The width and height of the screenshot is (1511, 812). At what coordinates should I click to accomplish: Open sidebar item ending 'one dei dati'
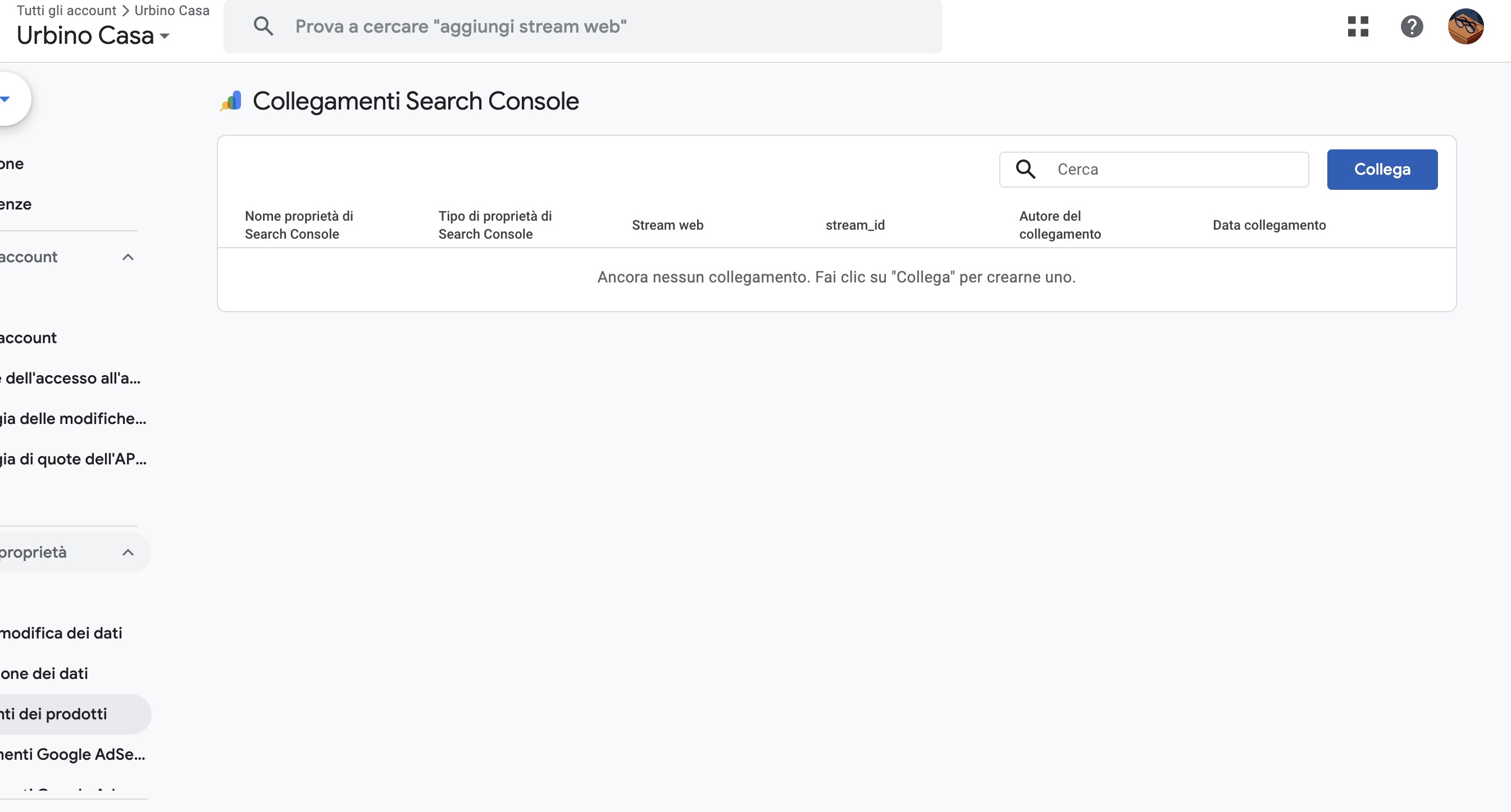pyautogui.click(x=44, y=674)
